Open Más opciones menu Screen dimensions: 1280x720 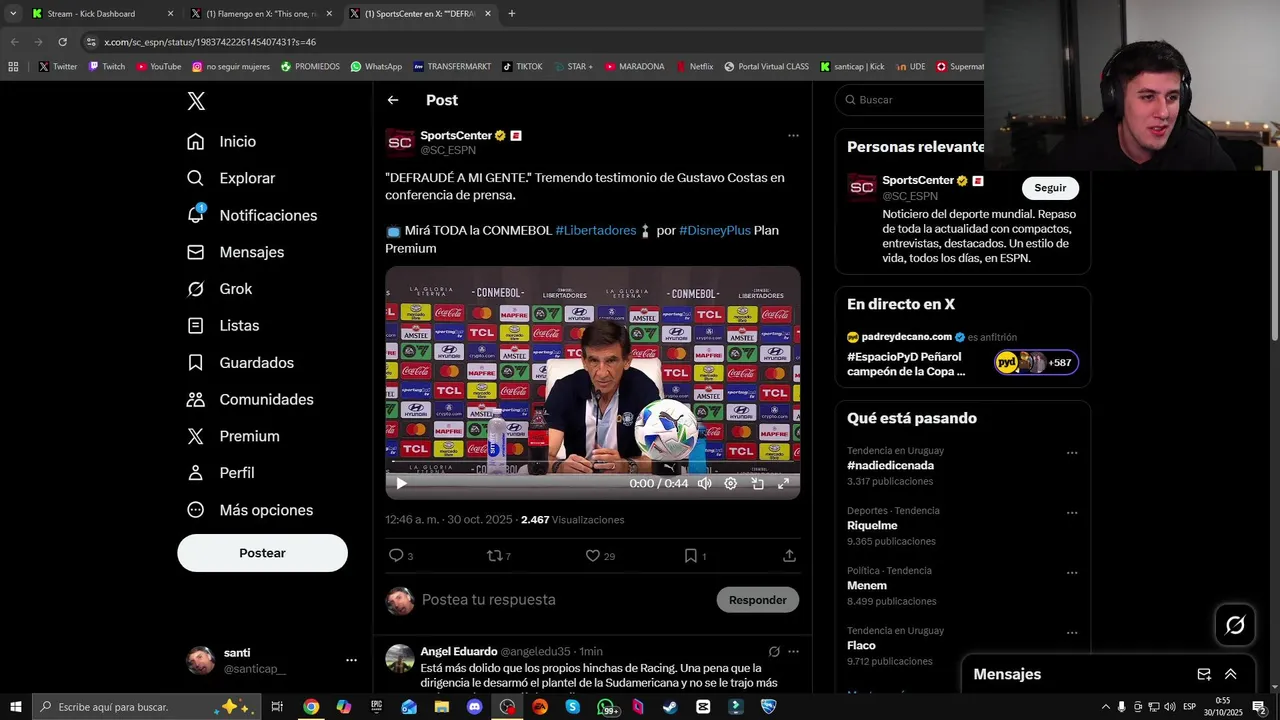pyautogui.click(x=249, y=510)
